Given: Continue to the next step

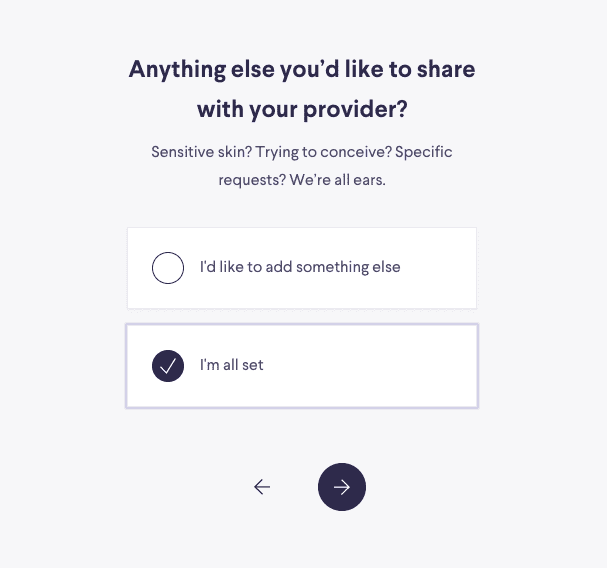Looking at the screenshot, I should (342, 487).
